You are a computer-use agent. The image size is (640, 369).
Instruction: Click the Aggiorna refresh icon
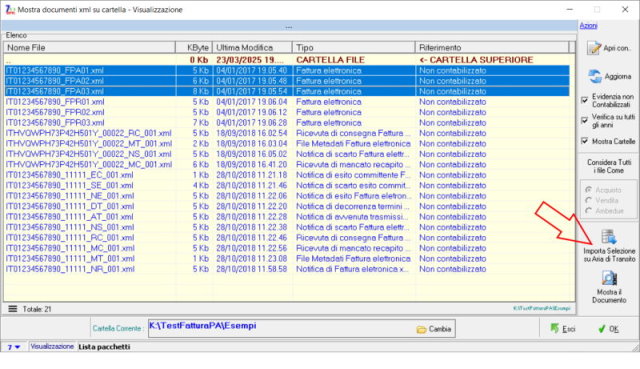[x=595, y=76]
